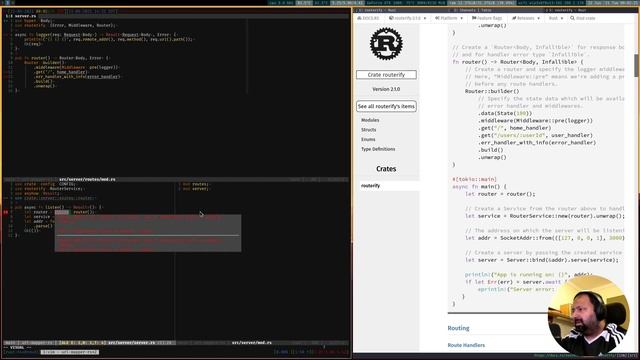Click the src/server/routes/mod.rs pane title
The width and height of the screenshot is (640, 360).
click(87, 179)
